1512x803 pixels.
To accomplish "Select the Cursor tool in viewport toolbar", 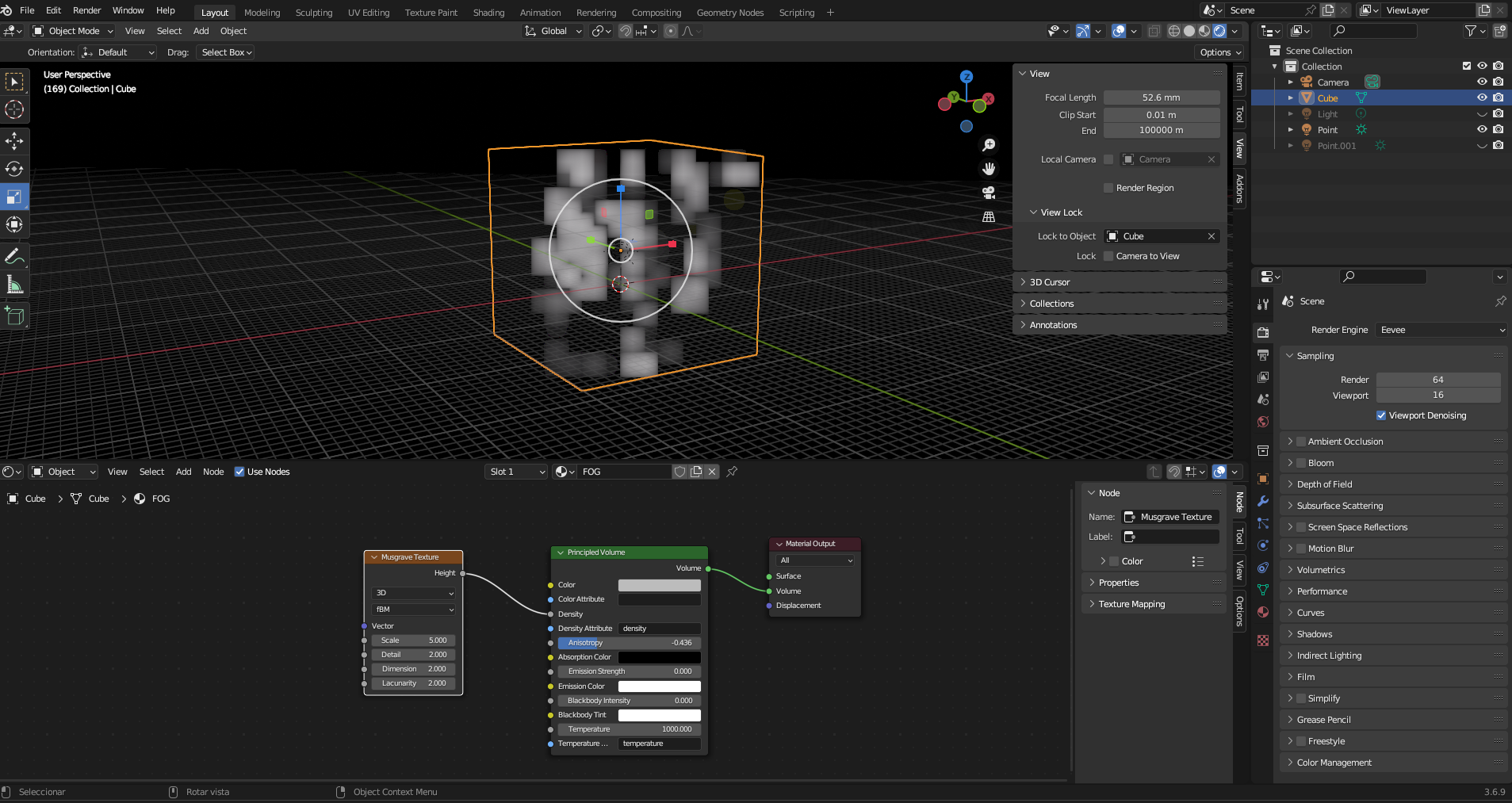I will tap(14, 109).
